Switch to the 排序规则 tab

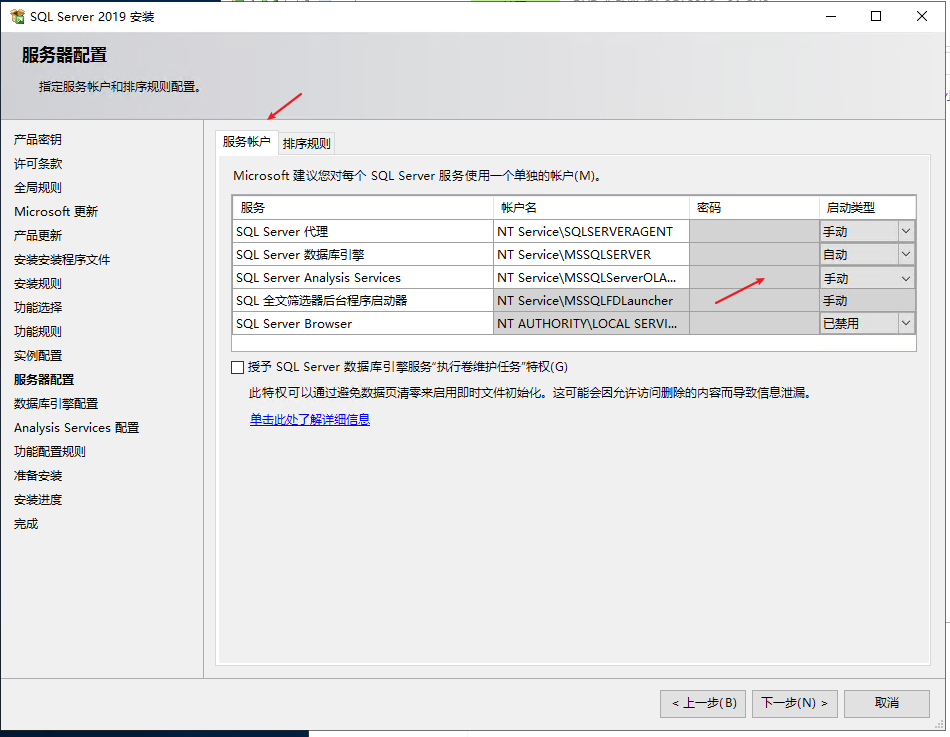click(307, 144)
